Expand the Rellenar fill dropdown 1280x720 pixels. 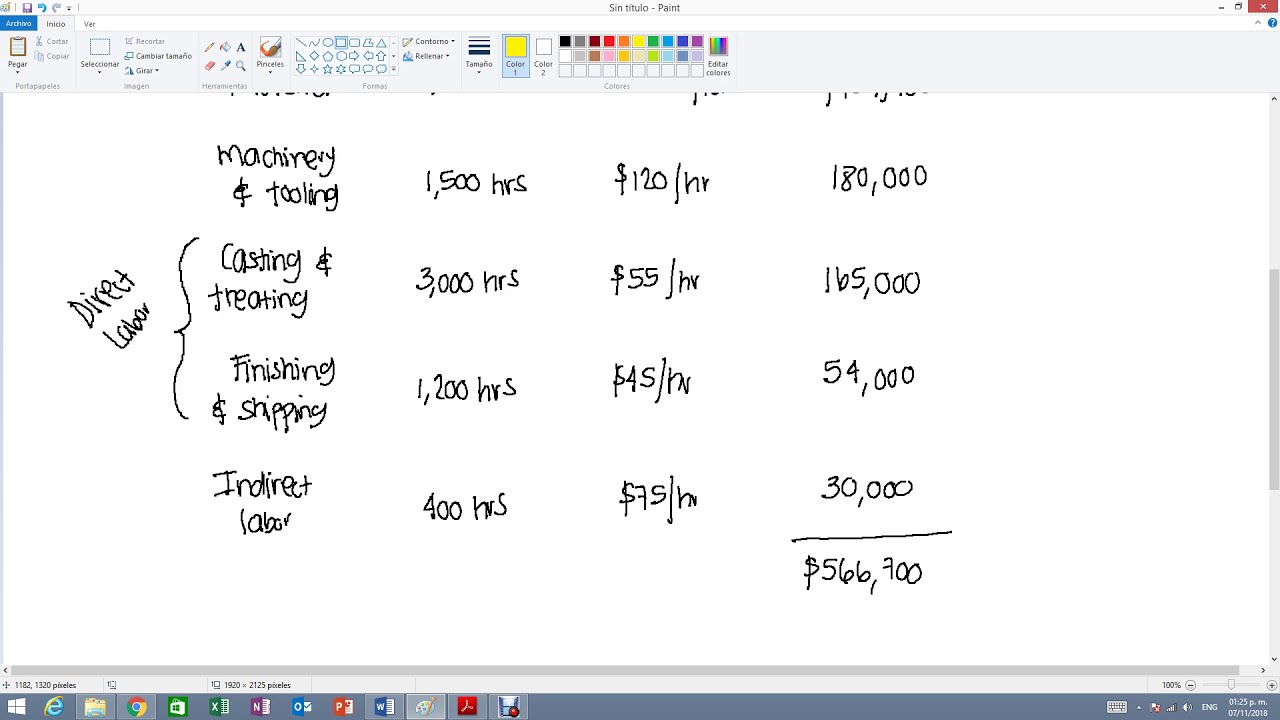(426, 56)
